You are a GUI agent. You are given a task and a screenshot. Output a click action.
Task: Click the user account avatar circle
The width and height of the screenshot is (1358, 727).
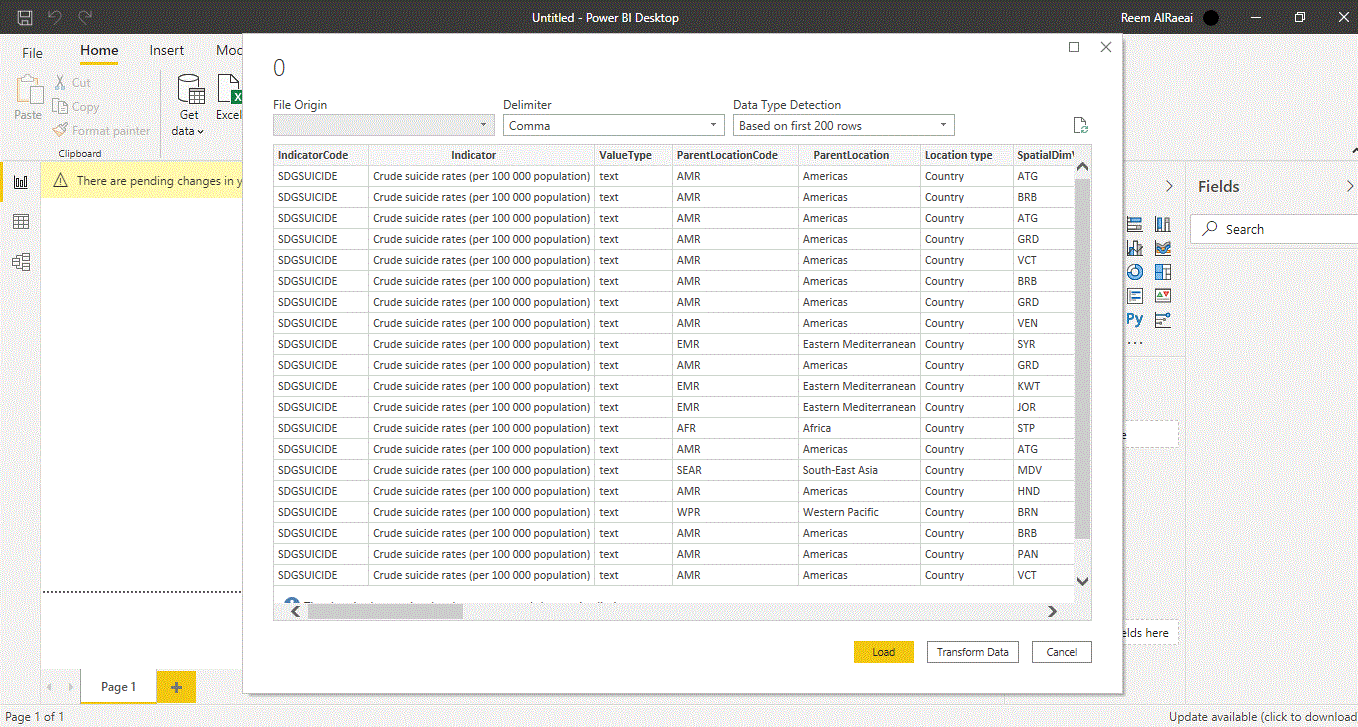pyautogui.click(x=1211, y=18)
